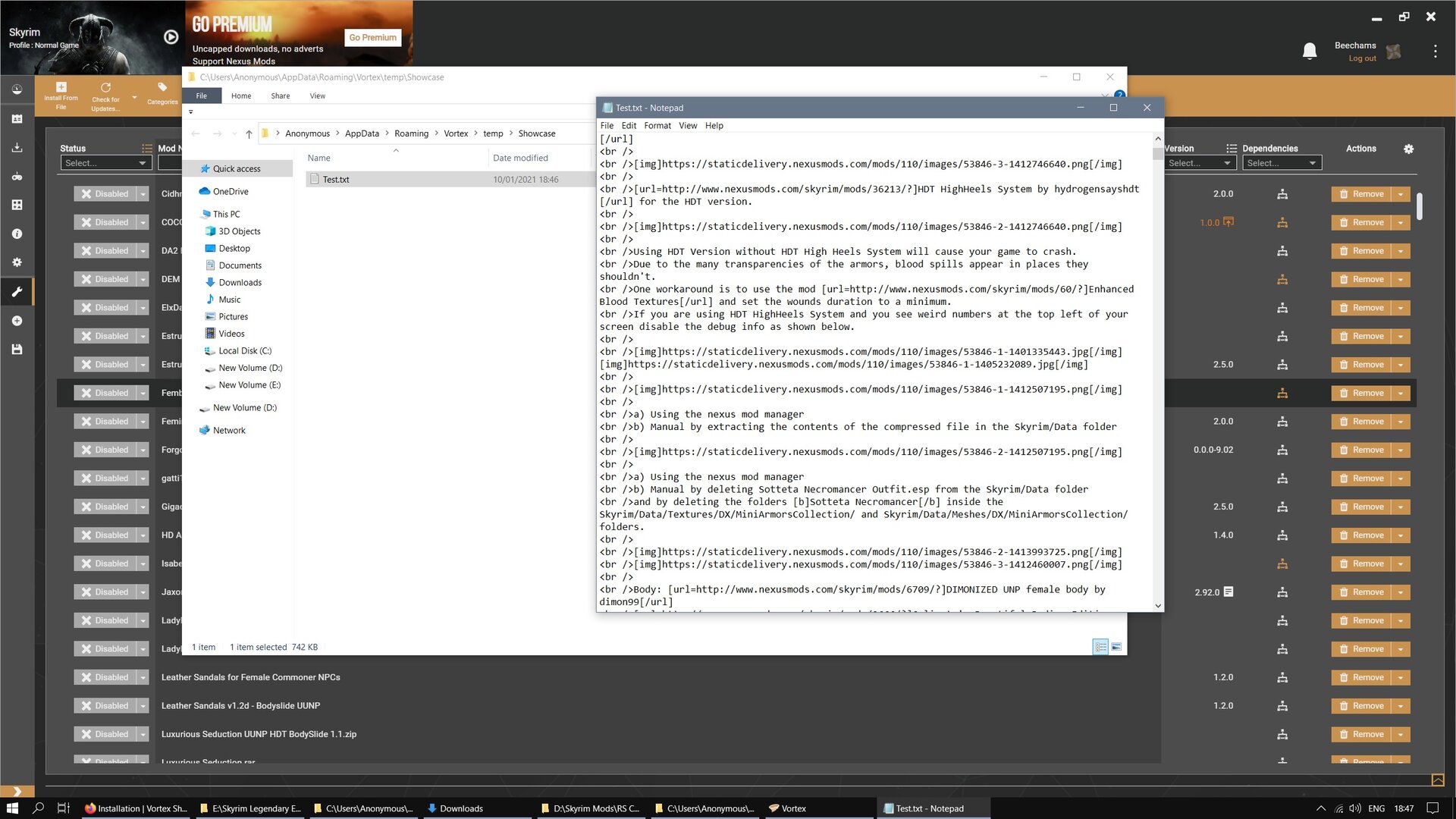Open the table settings gear beside Actions
The height and width of the screenshot is (819, 1456).
(1408, 149)
